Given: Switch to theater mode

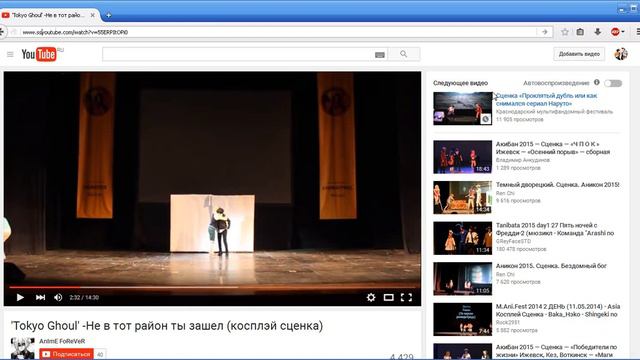Looking at the screenshot, I should (389, 297).
